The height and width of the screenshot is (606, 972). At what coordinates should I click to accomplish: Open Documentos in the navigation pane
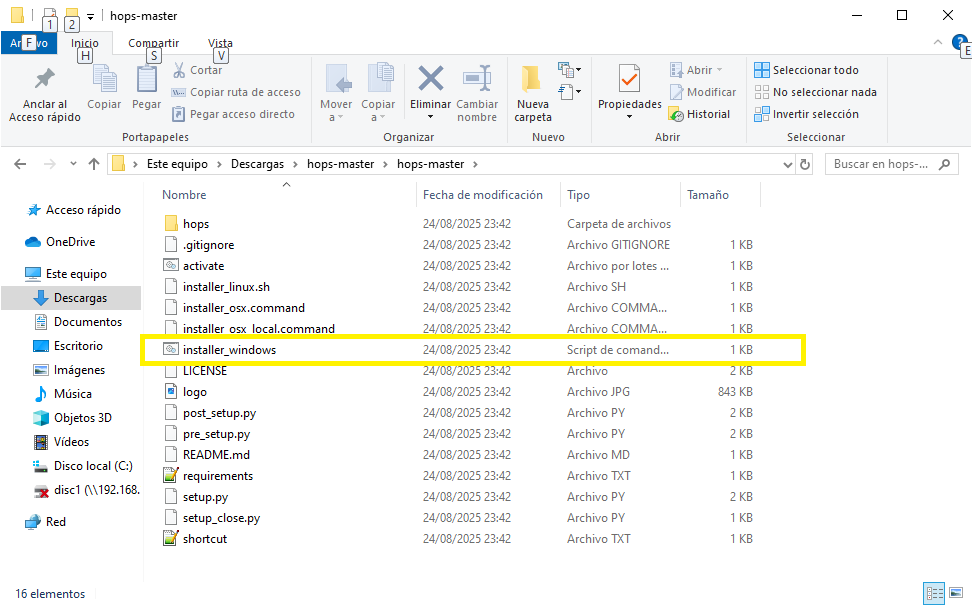coord(78,322)
